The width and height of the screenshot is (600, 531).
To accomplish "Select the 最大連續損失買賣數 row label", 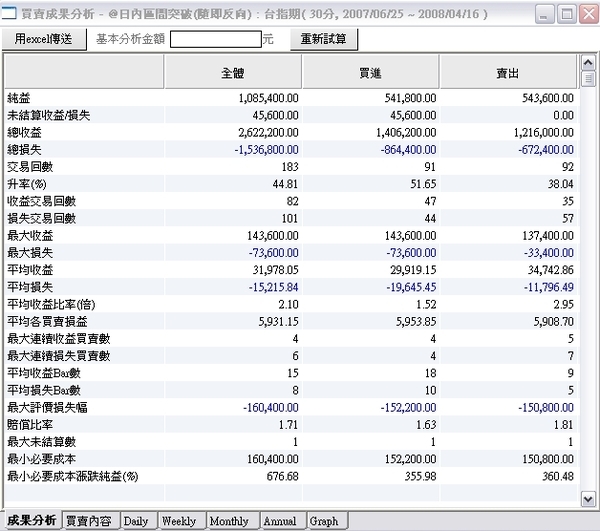I will tap(59, 356).
